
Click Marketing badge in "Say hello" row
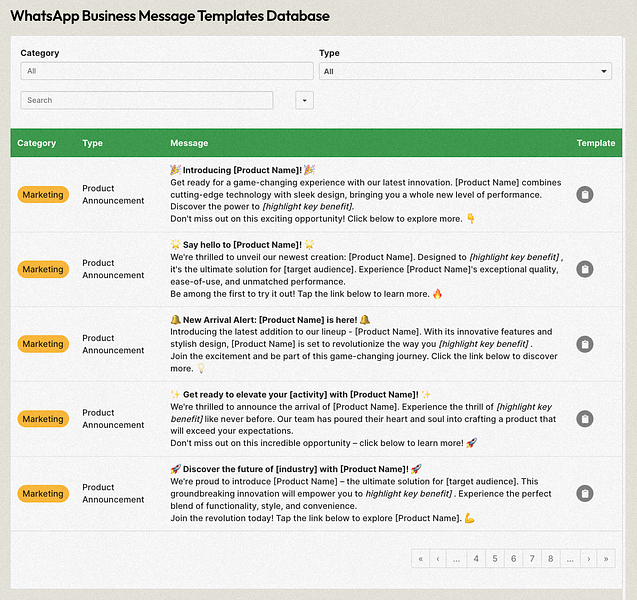(43, 269)
